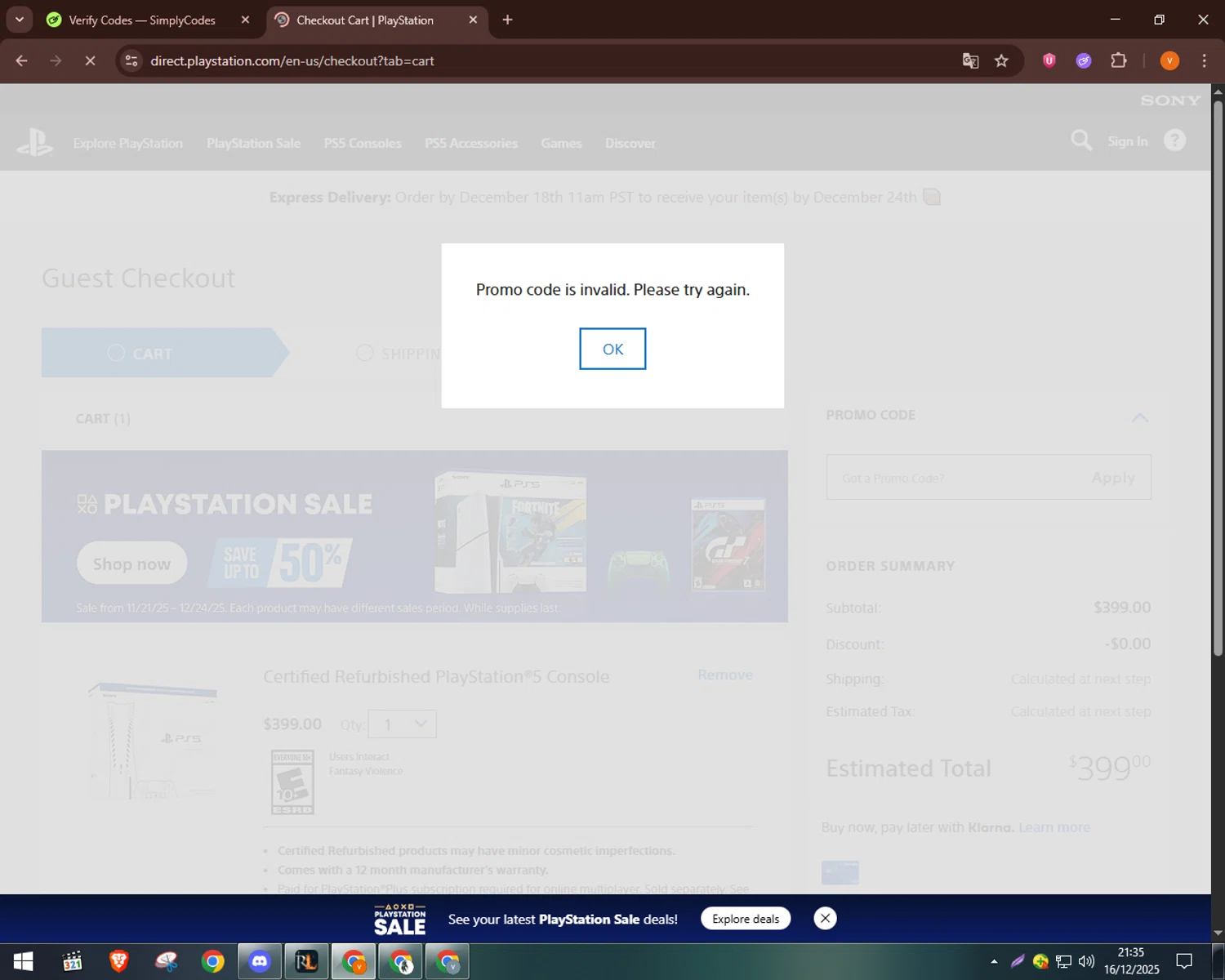Image resolution: width=1225 pixels, height=980 pixels.
Task: Collapse the Promo Code section chevron
Action: pyautogui.click(x=1140, y=416)
